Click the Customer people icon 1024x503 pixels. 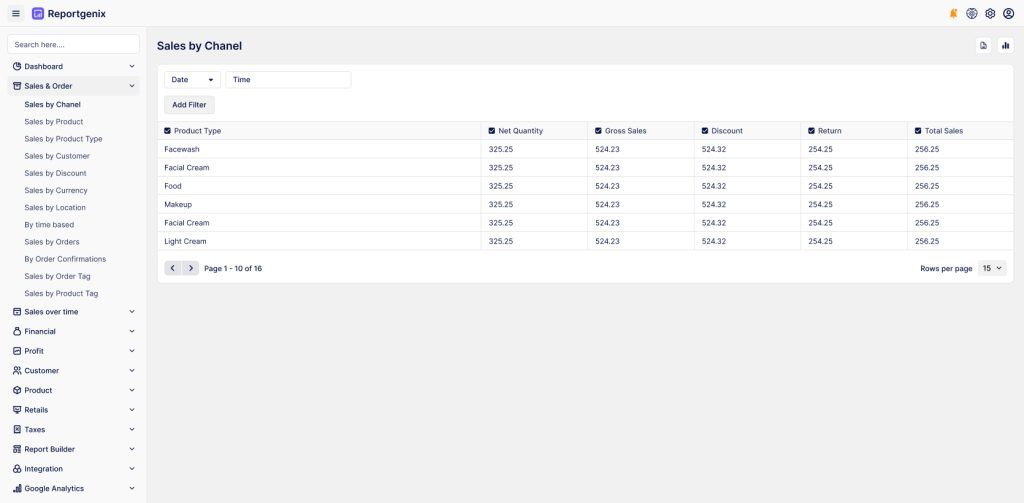coord(17,370)
